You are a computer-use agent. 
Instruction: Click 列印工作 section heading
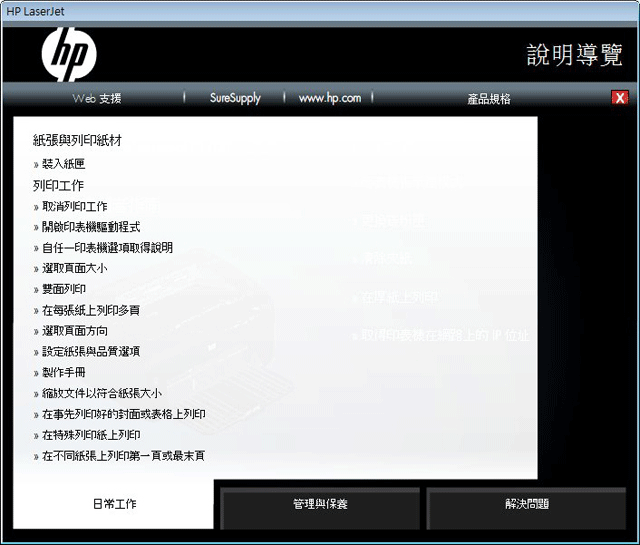58,186
